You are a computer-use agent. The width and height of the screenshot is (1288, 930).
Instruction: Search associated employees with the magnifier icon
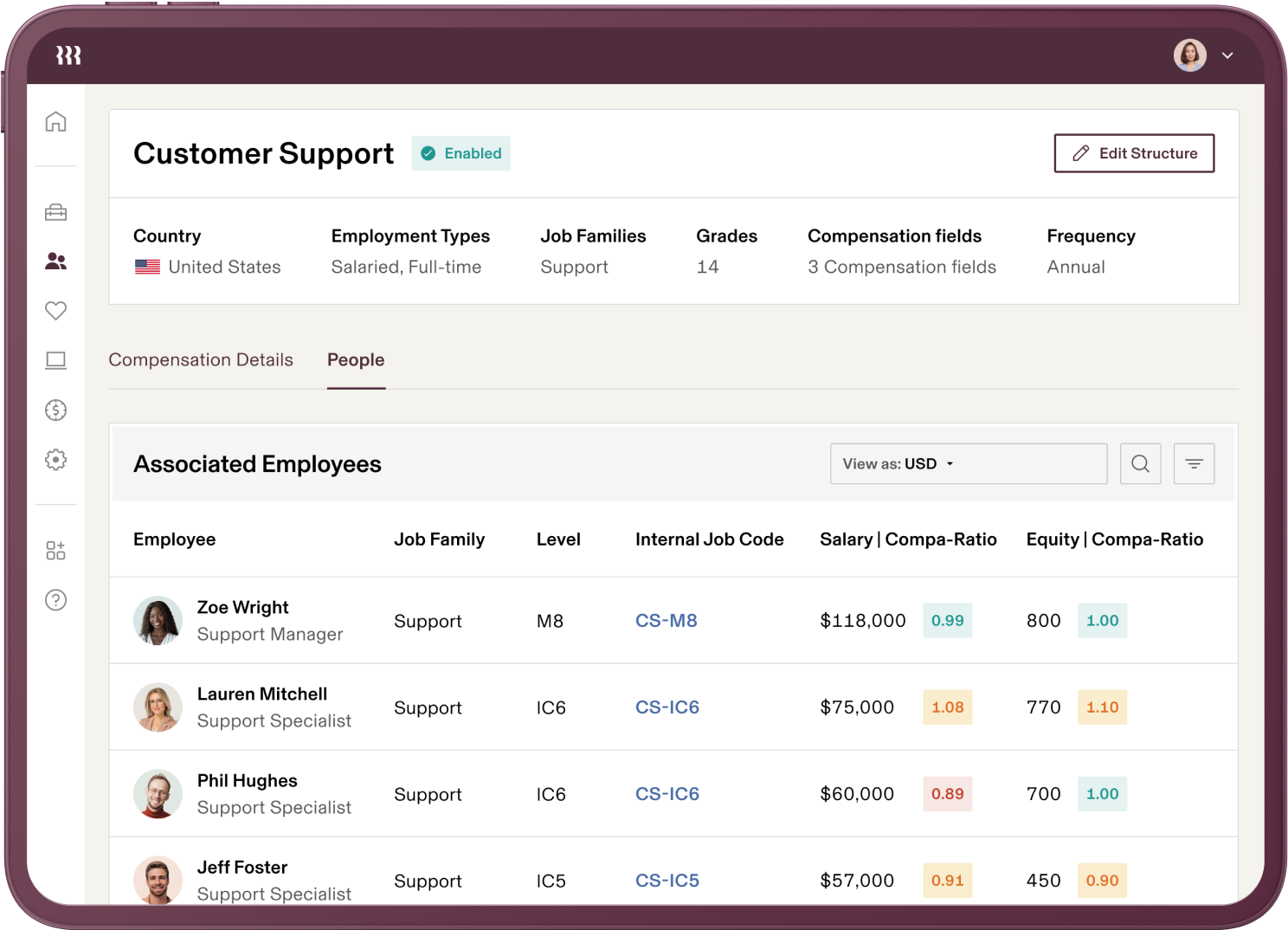(x=1140, y=463)
